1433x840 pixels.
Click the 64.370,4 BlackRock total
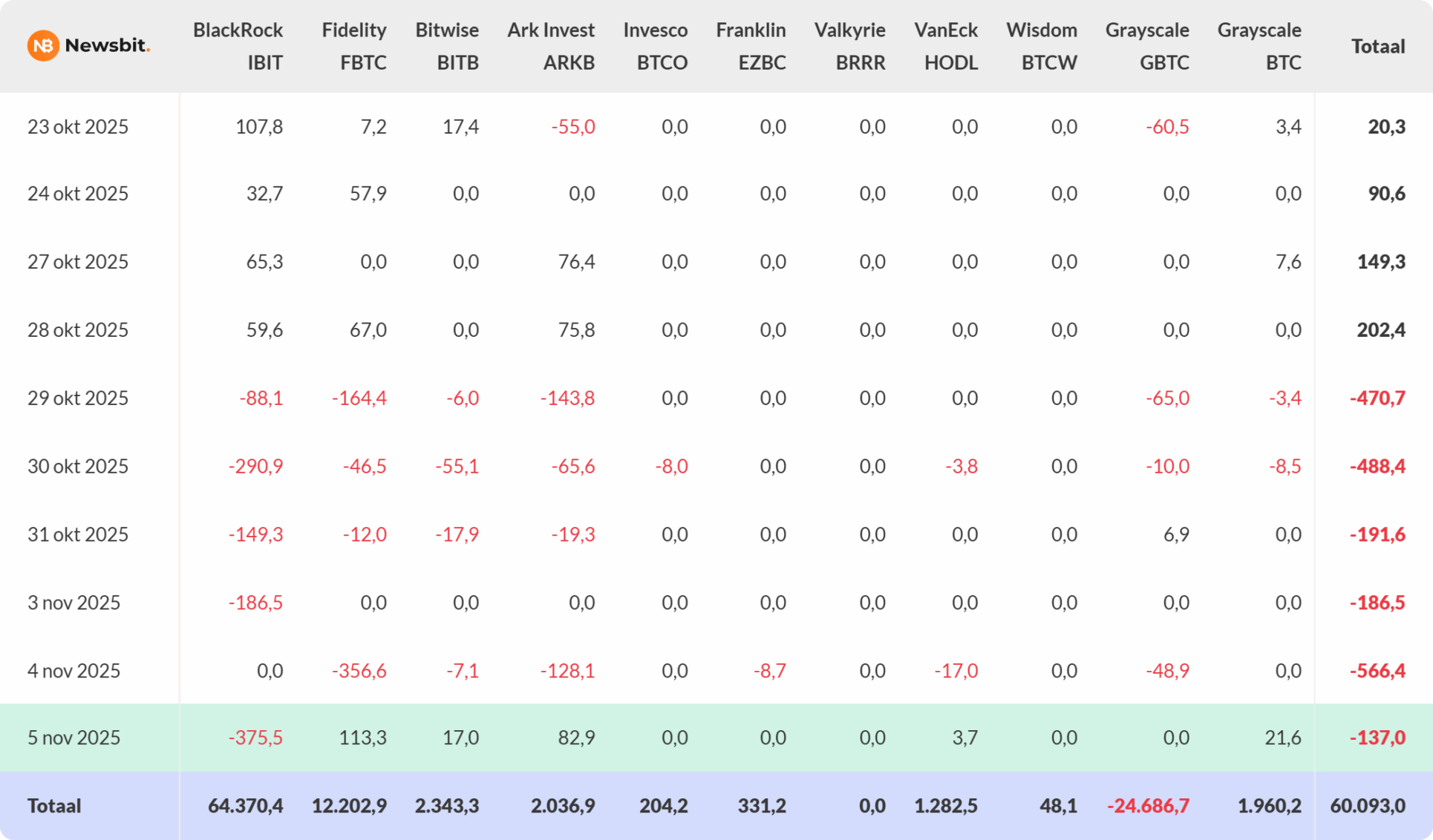(x=245, y=806)
